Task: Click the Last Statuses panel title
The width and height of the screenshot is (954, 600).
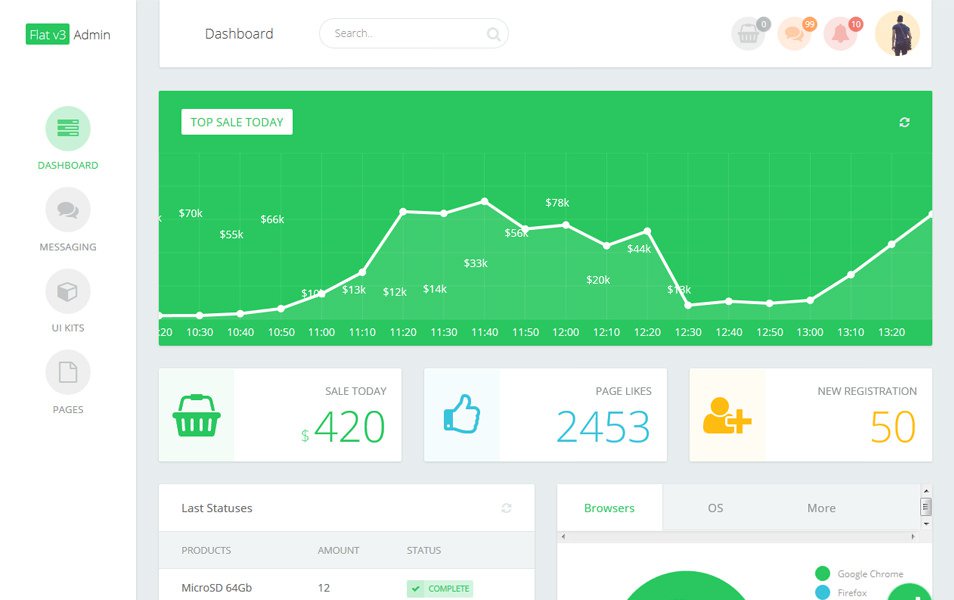Action: tap(217, 508)
